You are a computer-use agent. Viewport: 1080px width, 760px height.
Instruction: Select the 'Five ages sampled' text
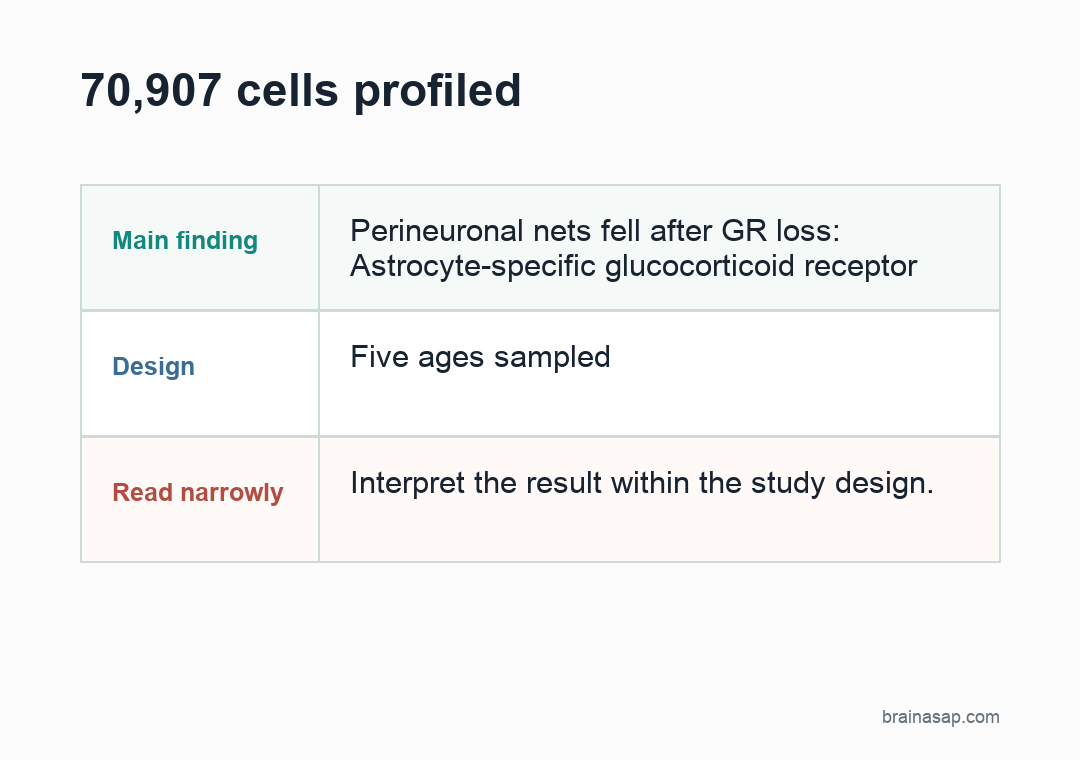[480, 357]
